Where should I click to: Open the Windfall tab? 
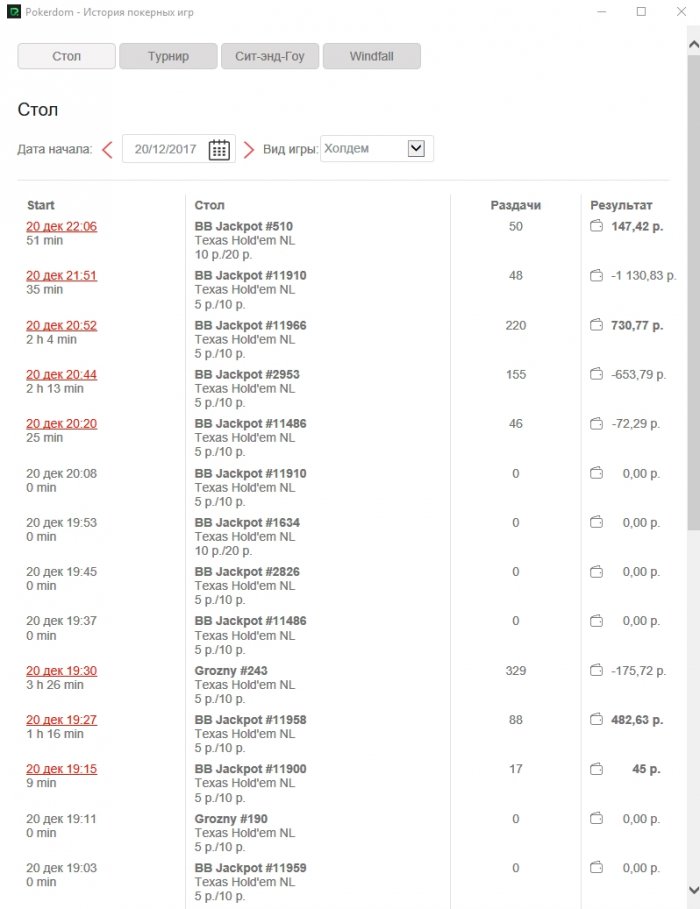tap(371, 56)
